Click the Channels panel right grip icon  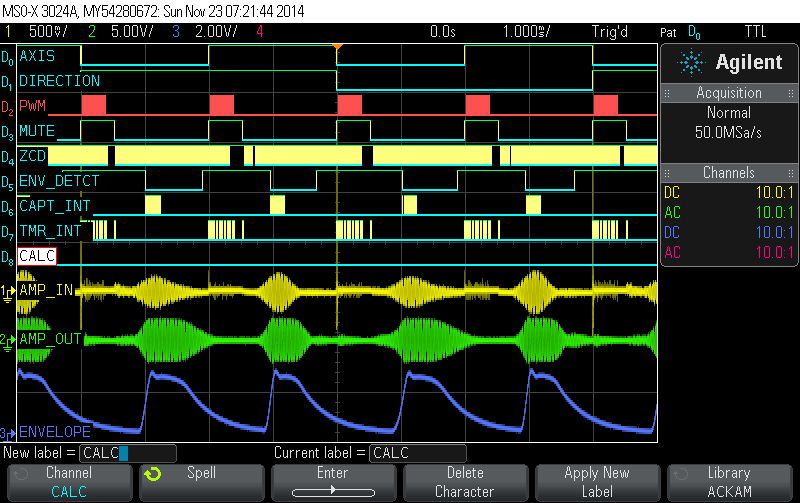pyautogui.click(x=791, y=173)
